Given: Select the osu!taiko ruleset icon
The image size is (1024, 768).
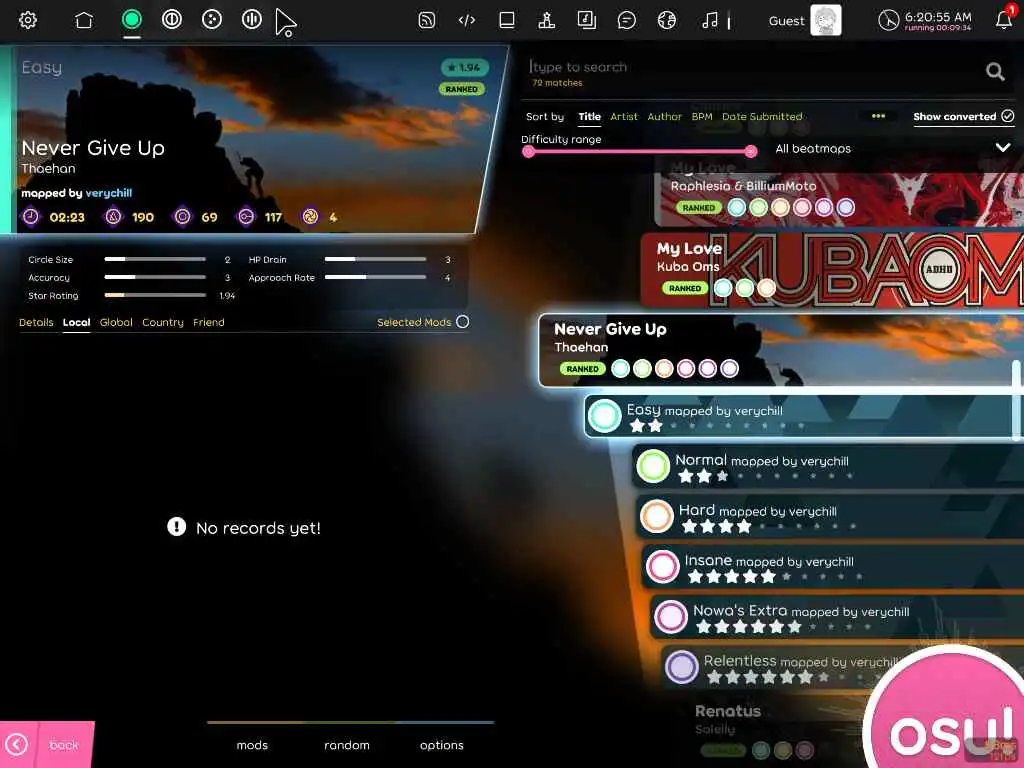Looking at the screenshot, I should coord(172,20).
